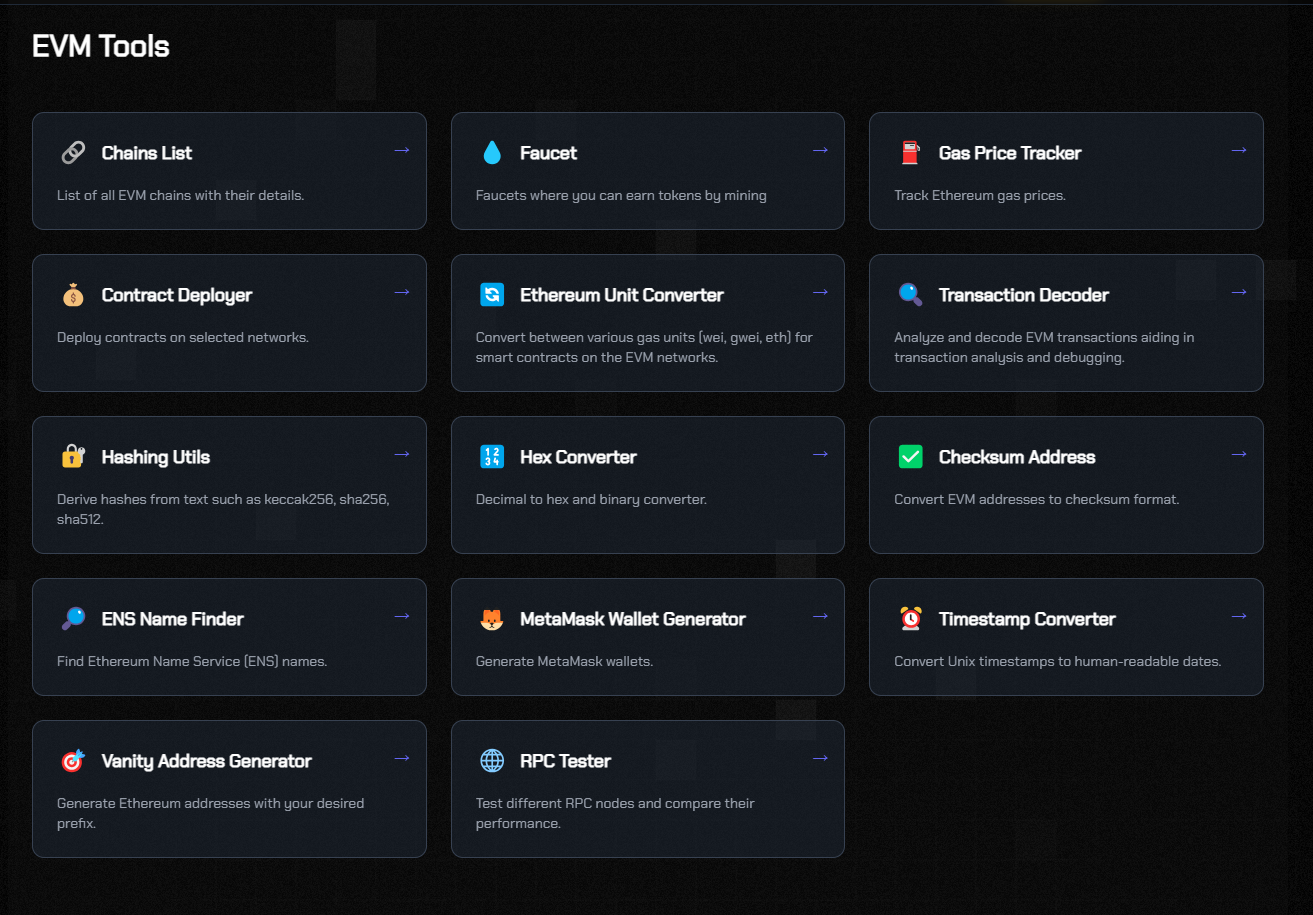Click the arrow on the Transaction Decoder card
The height and width of the screenshot is (915, 1313).
[1239, 292]
